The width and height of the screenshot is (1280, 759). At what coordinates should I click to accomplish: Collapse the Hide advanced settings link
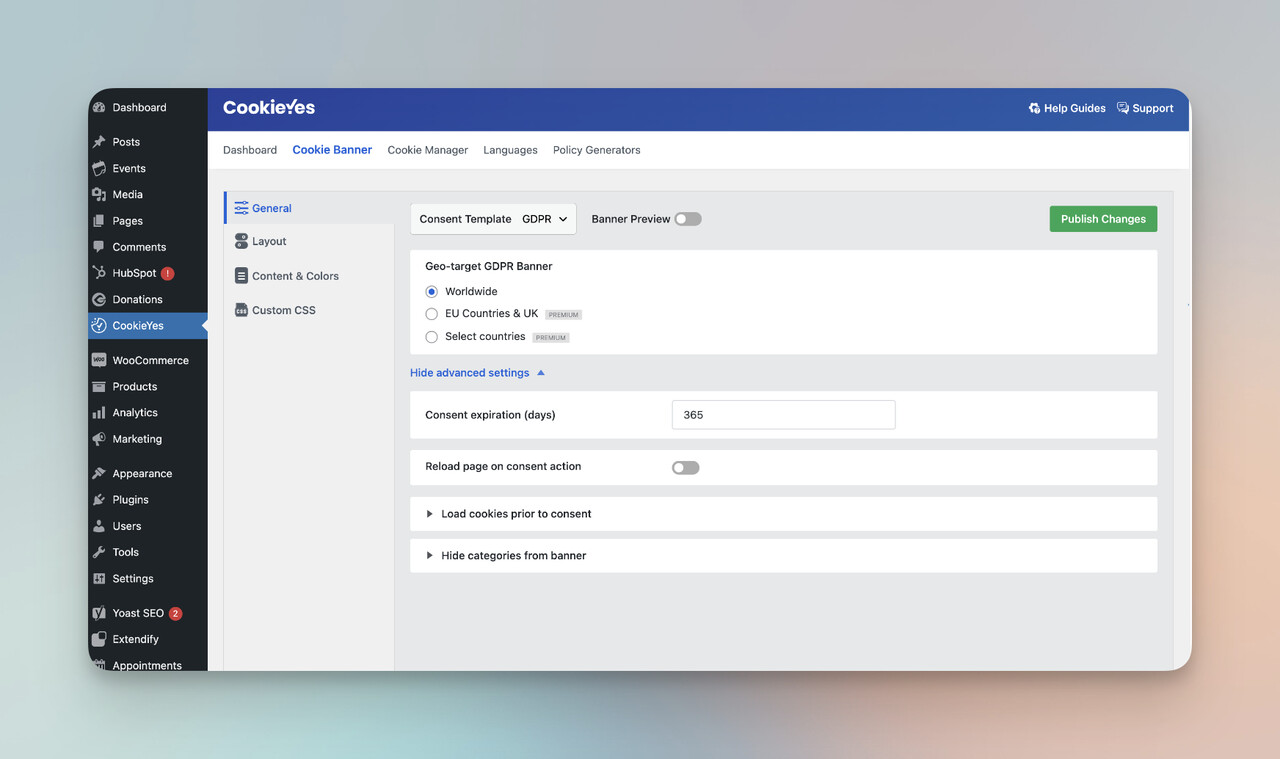(x=477, y=373)
